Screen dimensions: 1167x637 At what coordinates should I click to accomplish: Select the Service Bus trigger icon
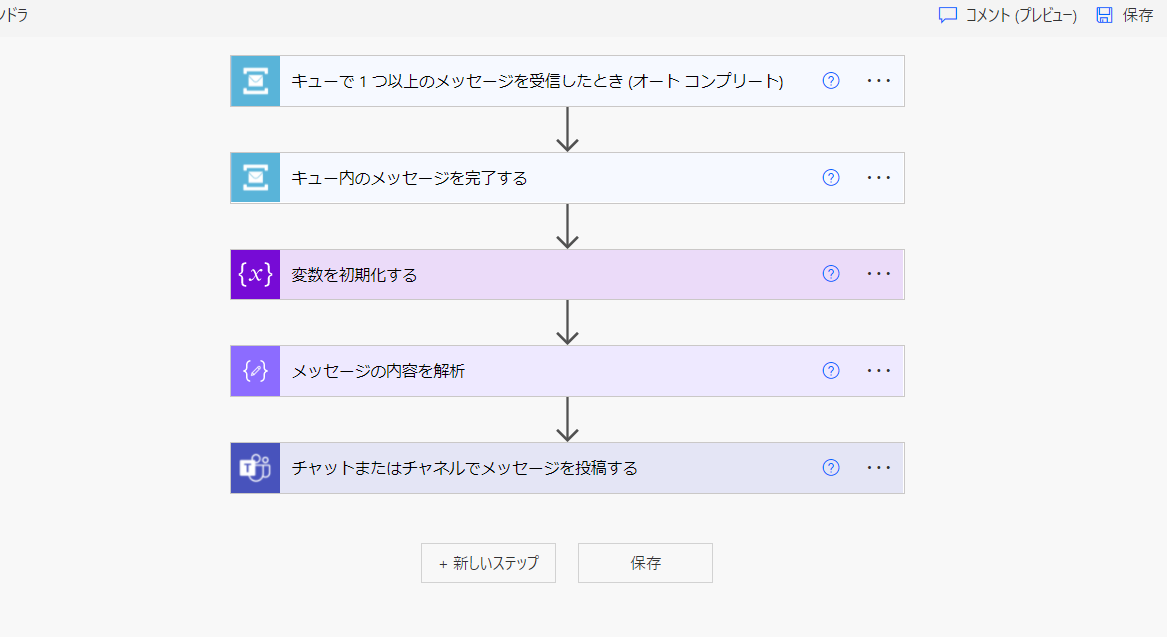[x=255, y=81]
